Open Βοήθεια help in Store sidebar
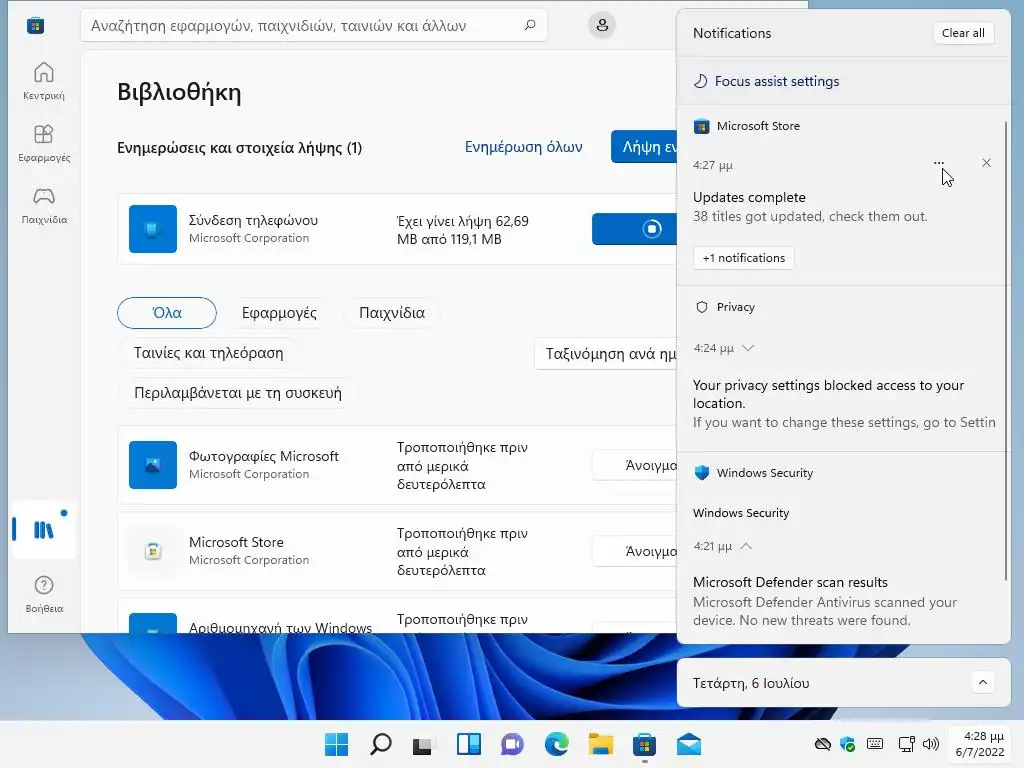 click(44, 594)
